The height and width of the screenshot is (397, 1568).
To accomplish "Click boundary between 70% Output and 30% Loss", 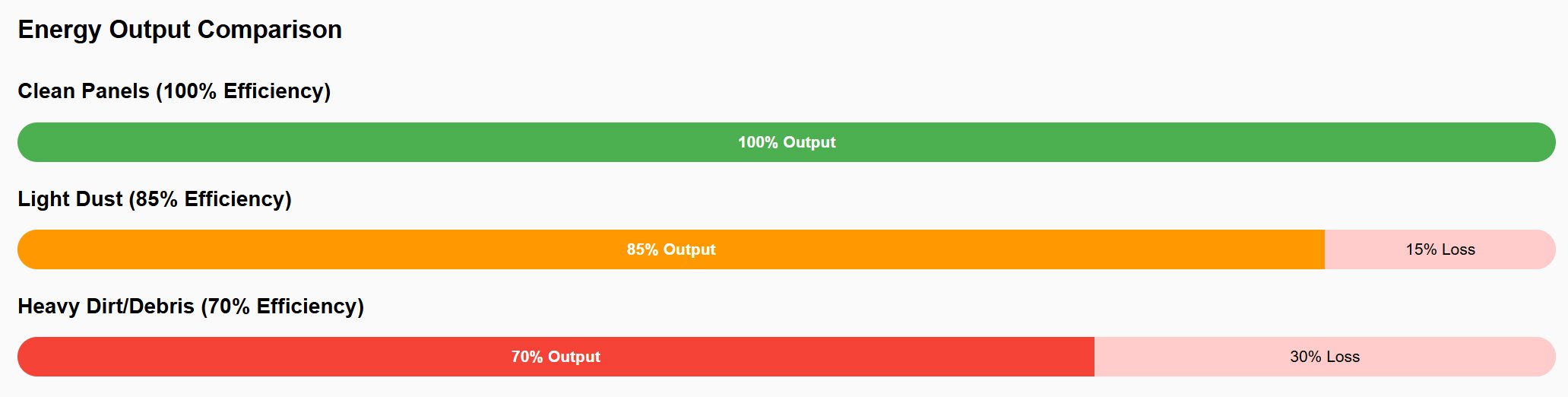I will 1094,357.
